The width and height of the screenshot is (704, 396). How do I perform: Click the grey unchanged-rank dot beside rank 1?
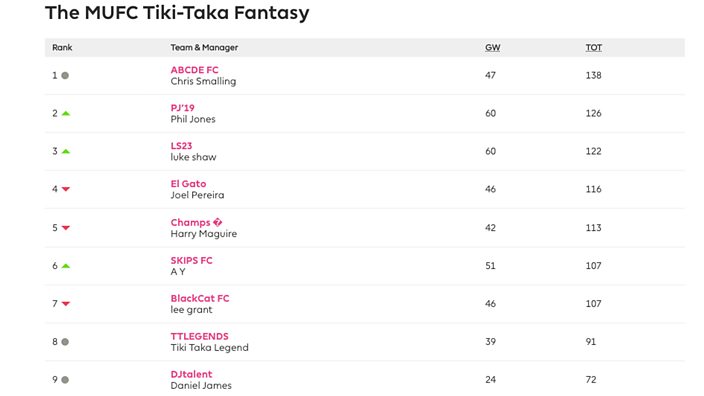point(65,75)
